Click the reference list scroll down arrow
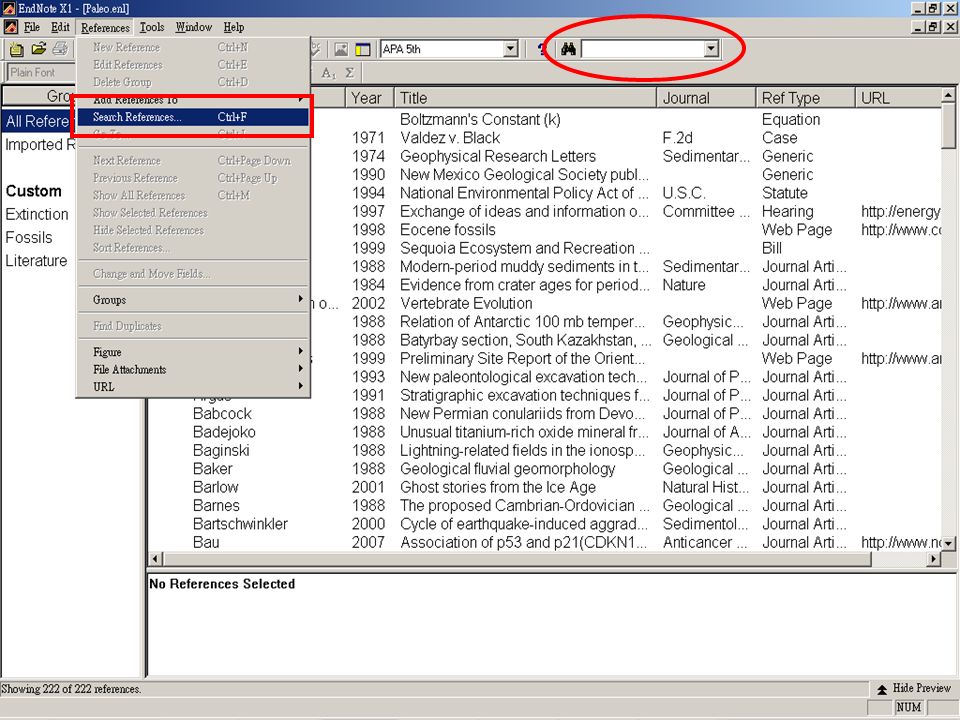 948,543
